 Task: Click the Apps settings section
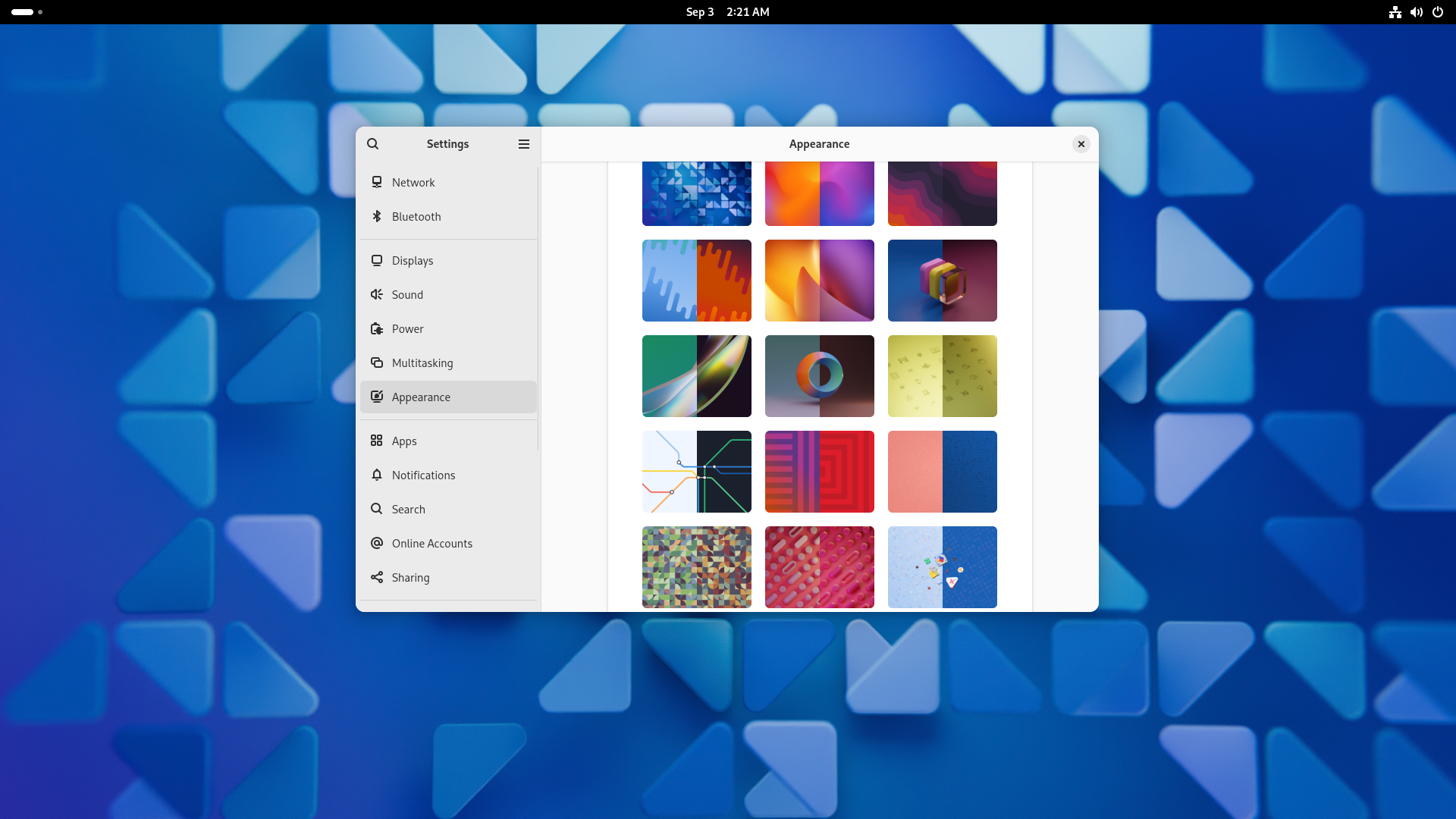(x=404, y=441)
